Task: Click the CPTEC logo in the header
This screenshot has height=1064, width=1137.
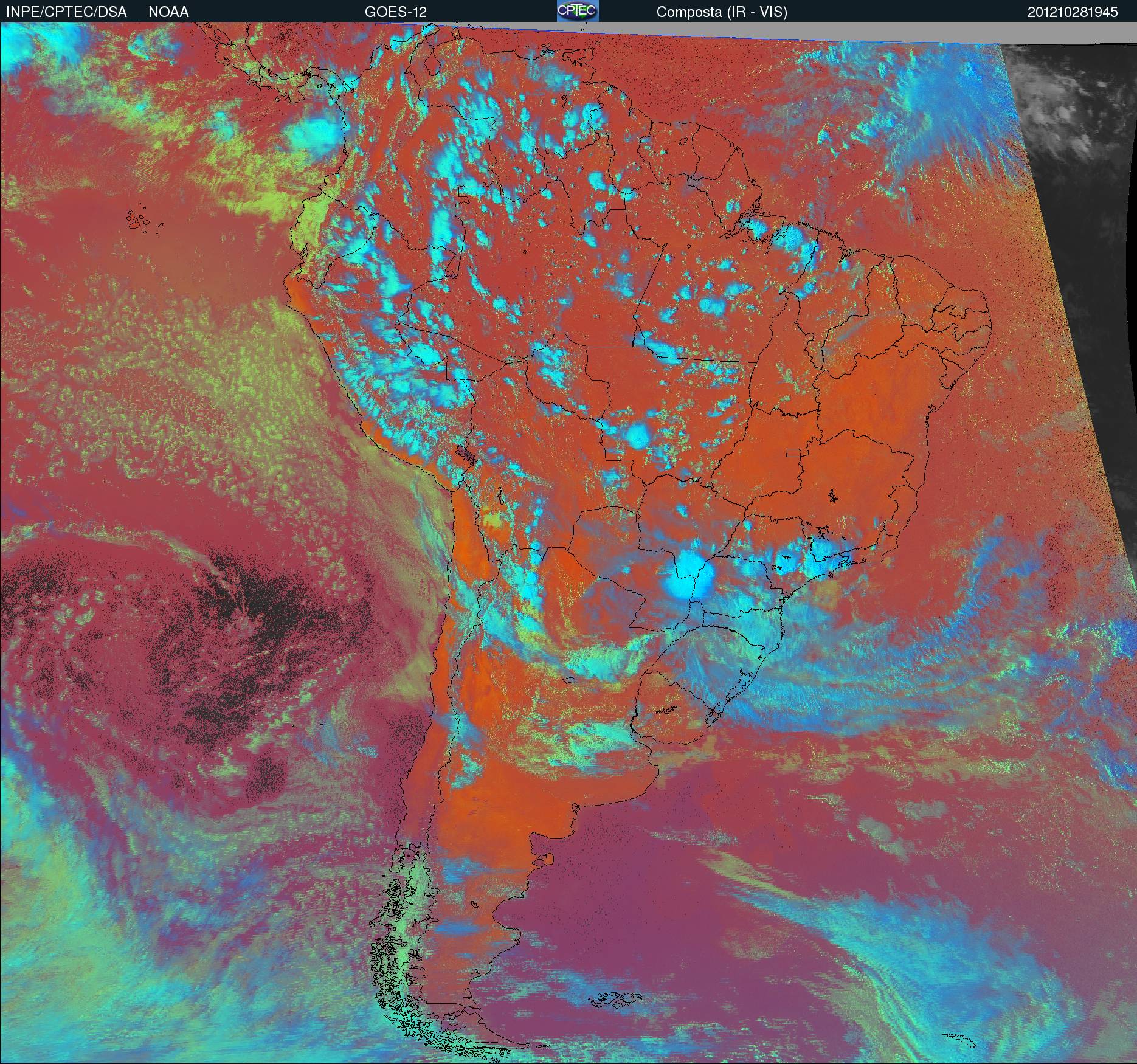Action: click(x=578, y=11)
